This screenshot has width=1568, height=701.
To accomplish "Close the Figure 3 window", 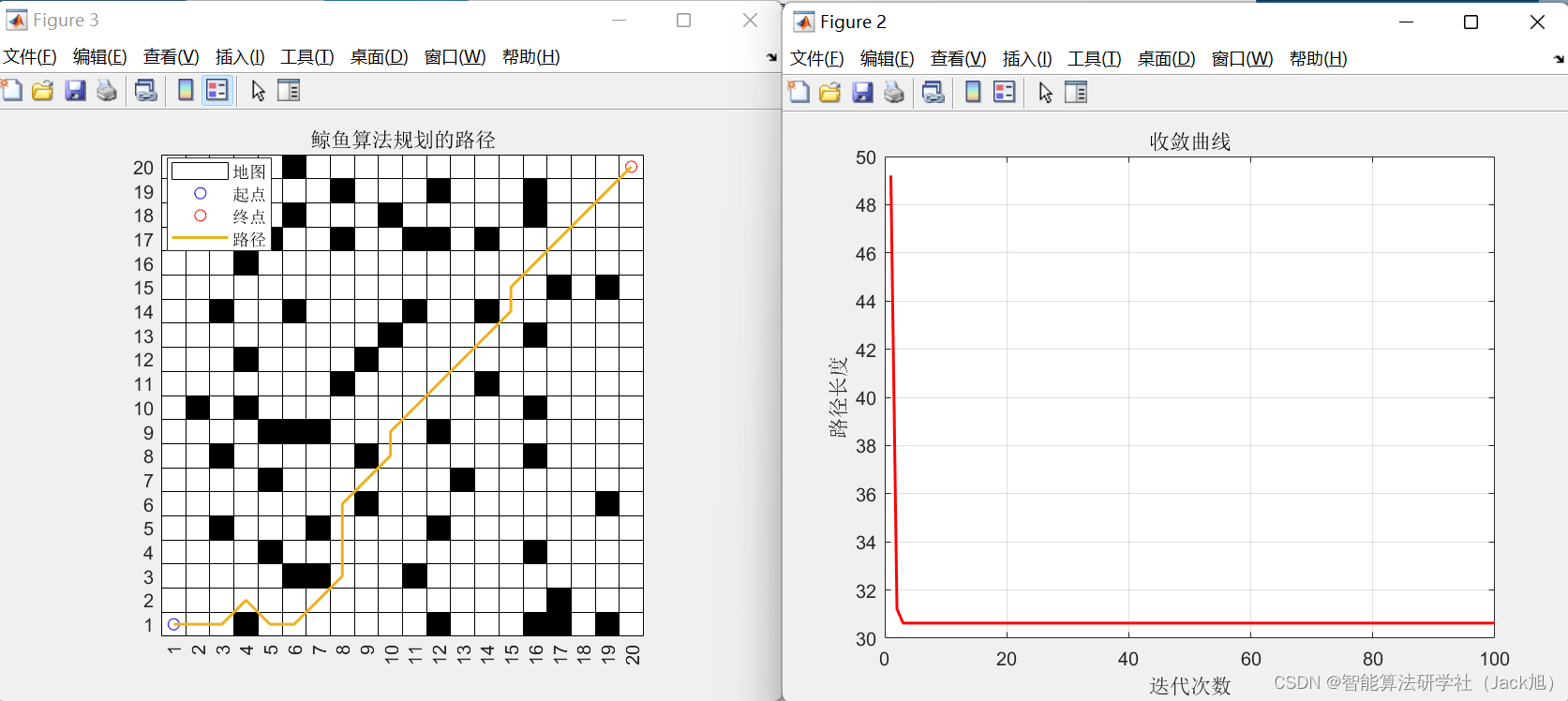I will pyautogui.click(x=750, y=20).
